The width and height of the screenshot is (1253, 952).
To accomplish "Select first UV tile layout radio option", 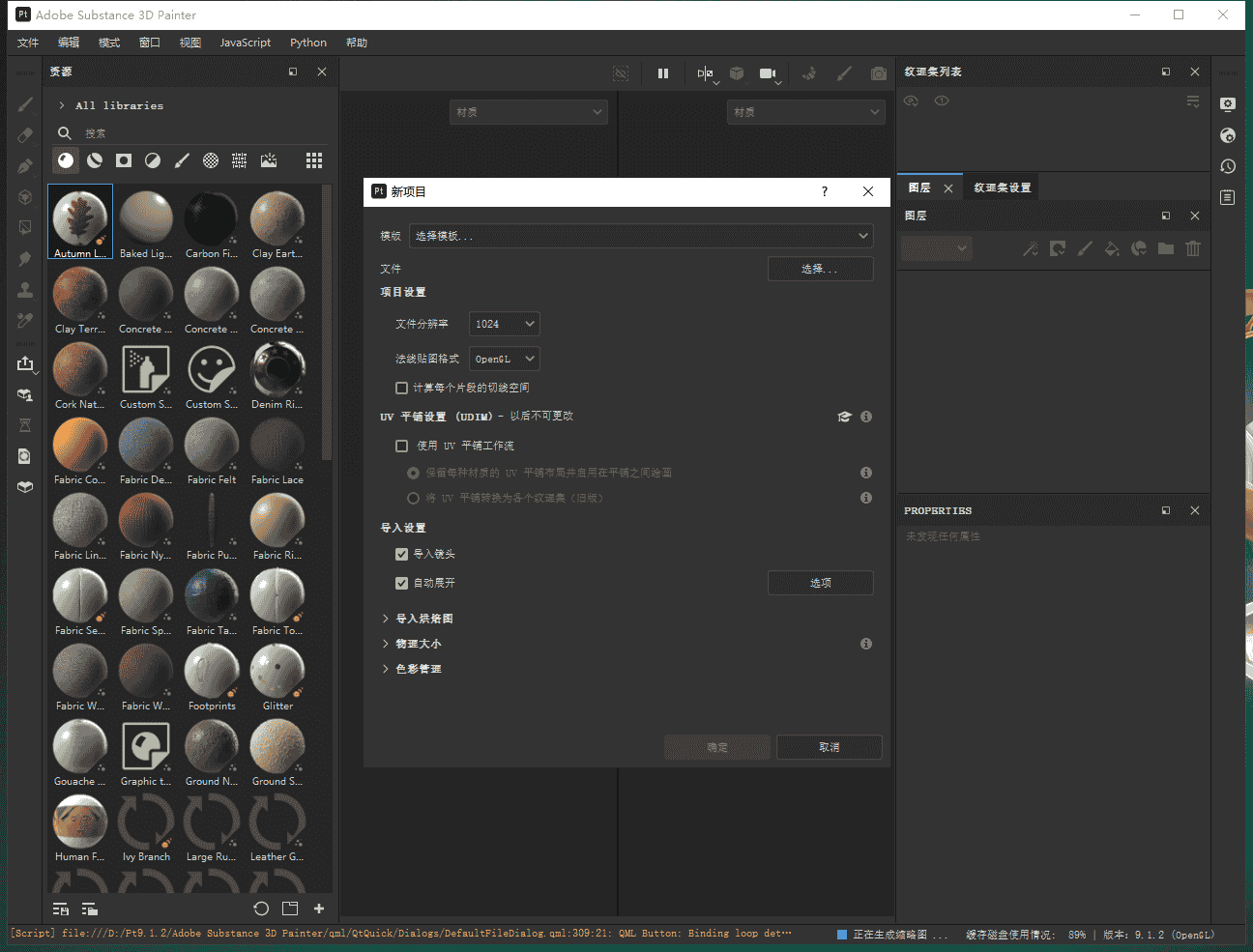I will click(413, 473).
